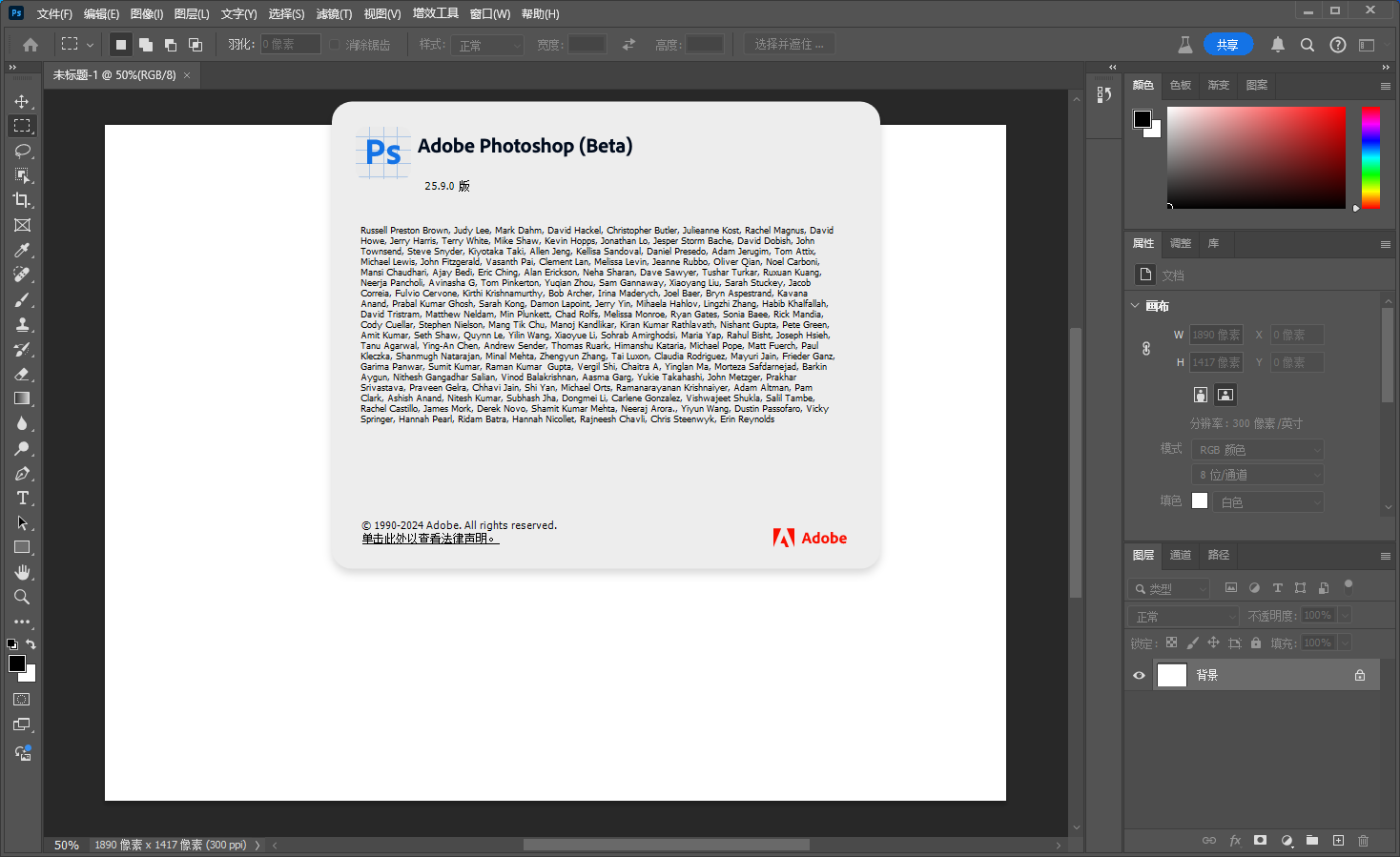Viewport: 1400px width, 857px height.
Task: Select the Lasso tool
Action: point(22,151)
